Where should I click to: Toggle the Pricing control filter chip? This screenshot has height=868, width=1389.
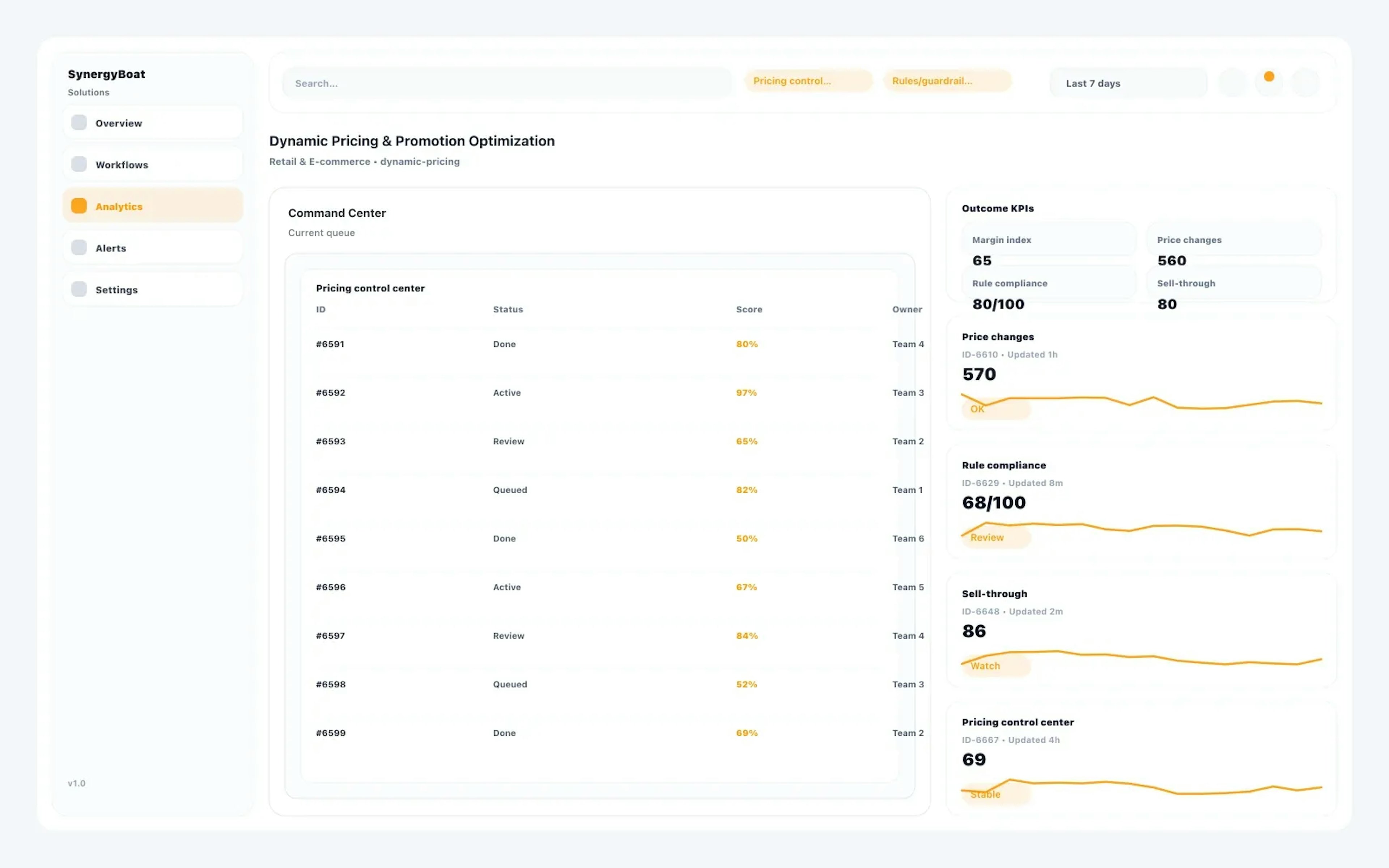[x=808, y=80]
